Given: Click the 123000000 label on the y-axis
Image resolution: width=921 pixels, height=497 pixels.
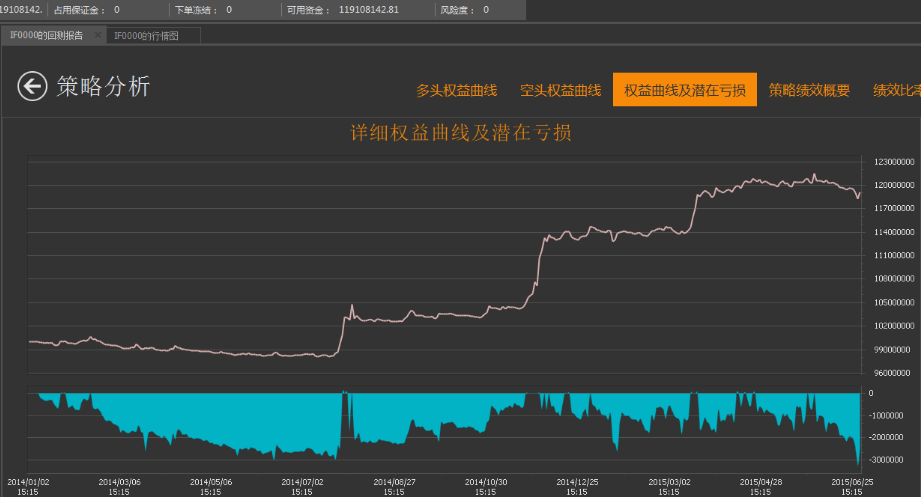Looking at the screenshot, I should tap(890, 162).
